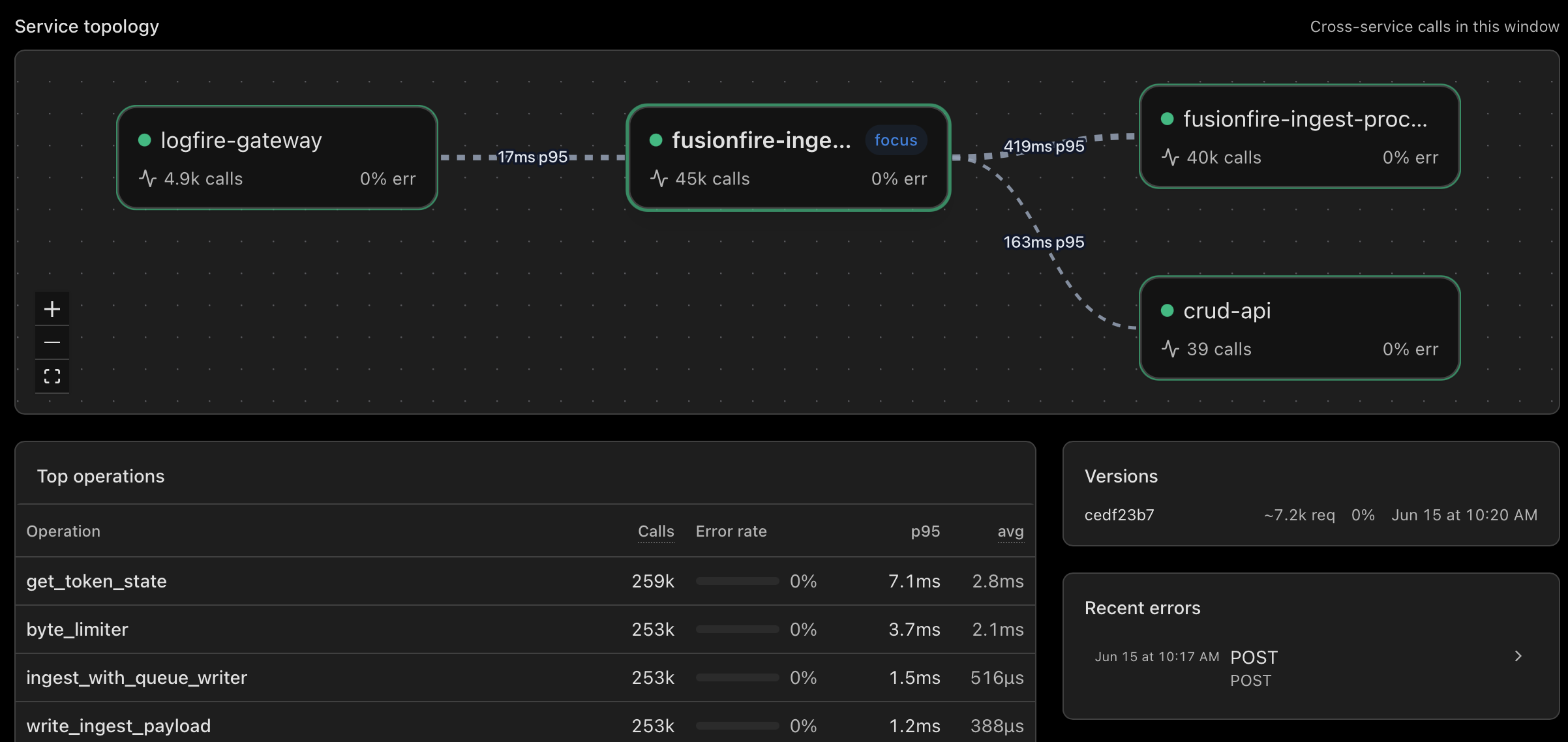The height and width of the screenshot is (742, 1568).
Task: Click the ~7.2k req value
Action: [x=1299, y=515]
